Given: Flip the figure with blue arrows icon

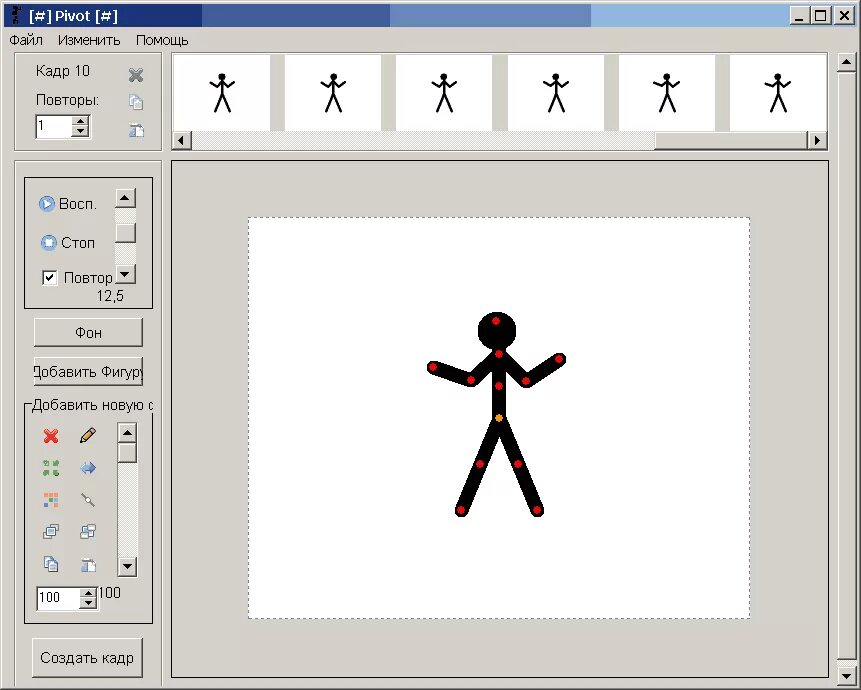Looking at the screenshot, I should coord(88,468).
